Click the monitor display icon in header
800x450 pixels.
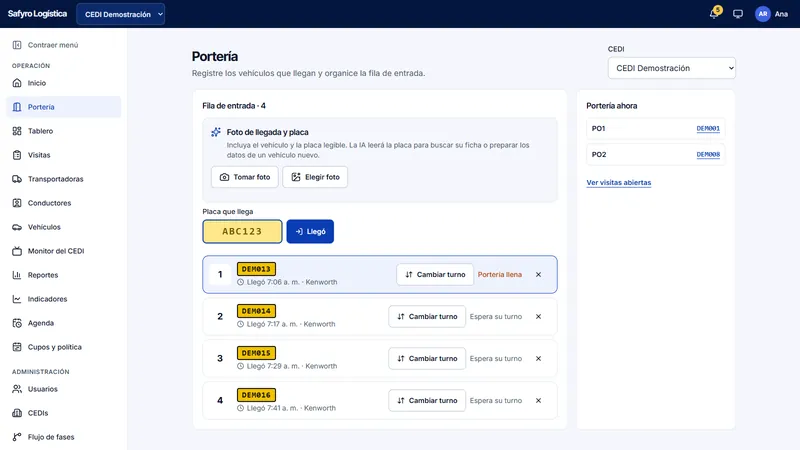pyautogui.click(x=738, y=14)
